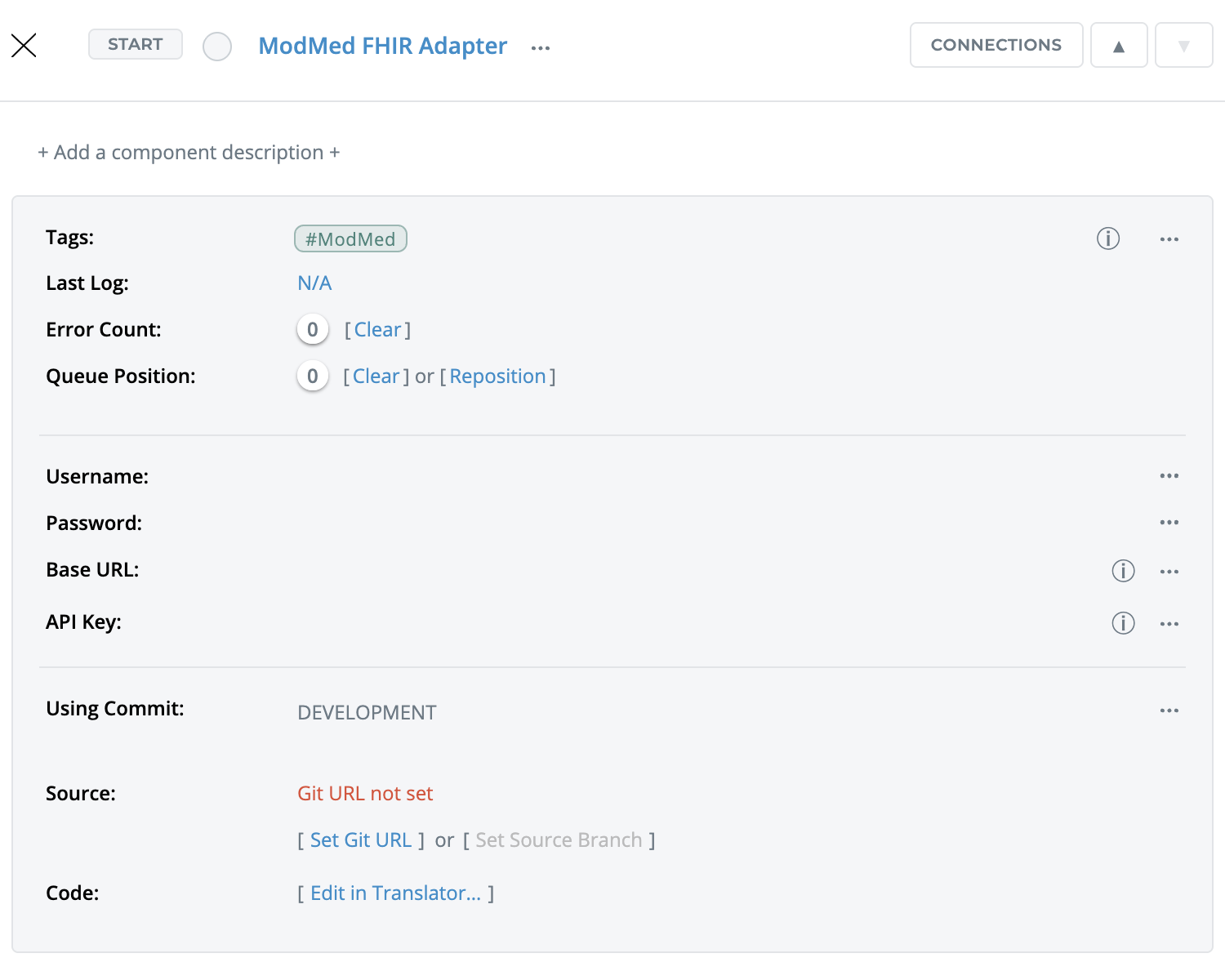Click the START button

click(136, 44)
